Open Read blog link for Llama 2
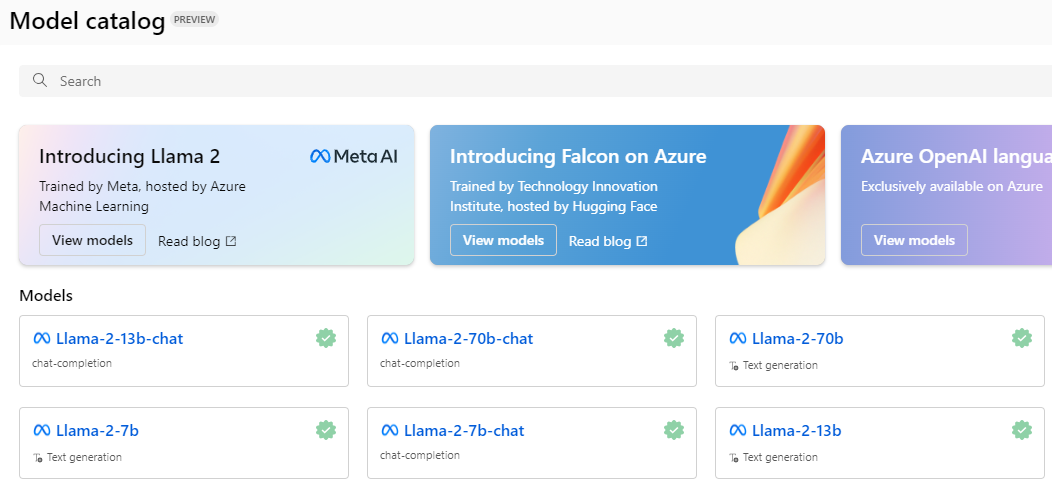 click(197, 241)
